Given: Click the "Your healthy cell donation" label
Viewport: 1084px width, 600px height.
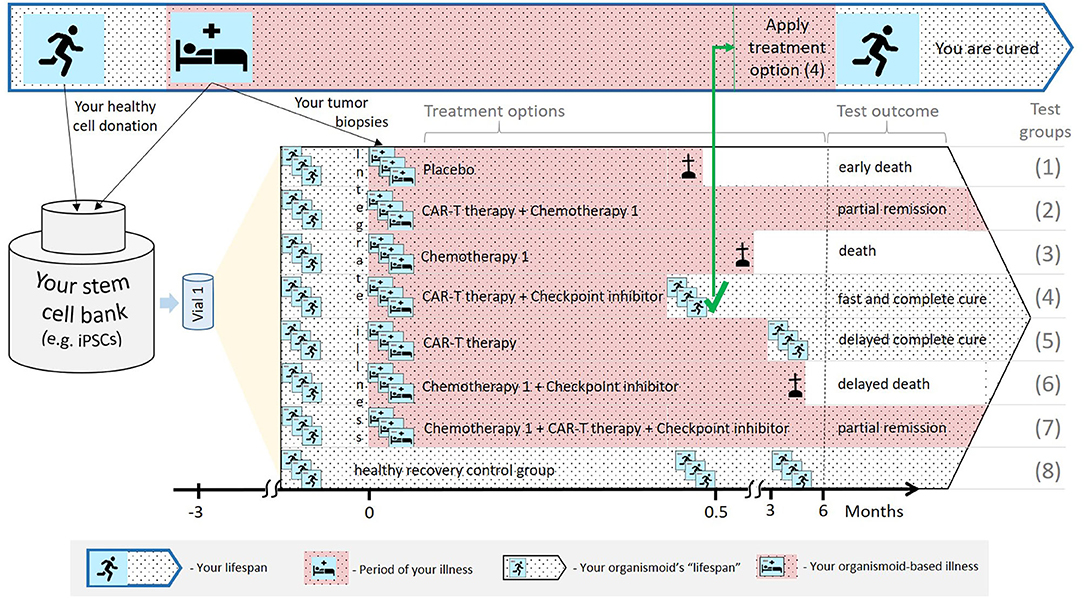Looking at the screenshot, I should click(115, 116).
